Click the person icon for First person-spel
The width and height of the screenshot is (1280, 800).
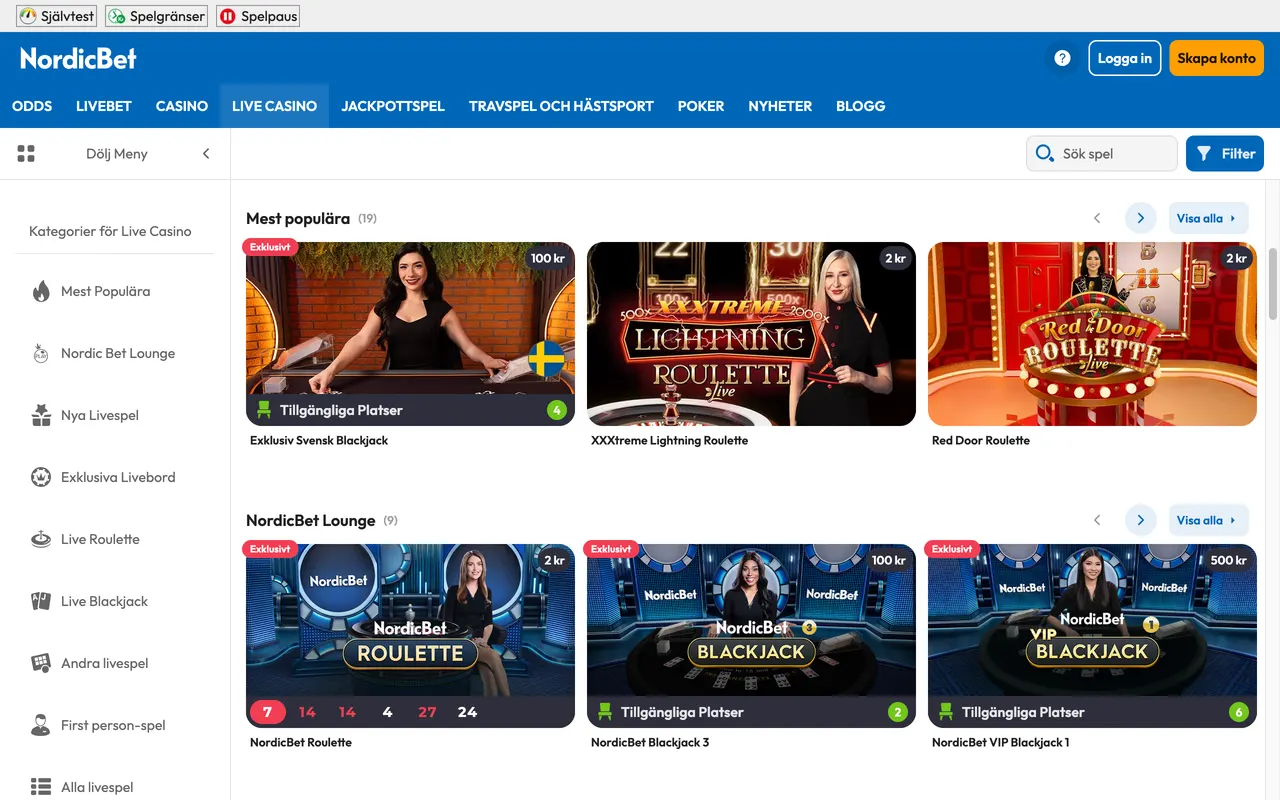click(x=41, y=725)
